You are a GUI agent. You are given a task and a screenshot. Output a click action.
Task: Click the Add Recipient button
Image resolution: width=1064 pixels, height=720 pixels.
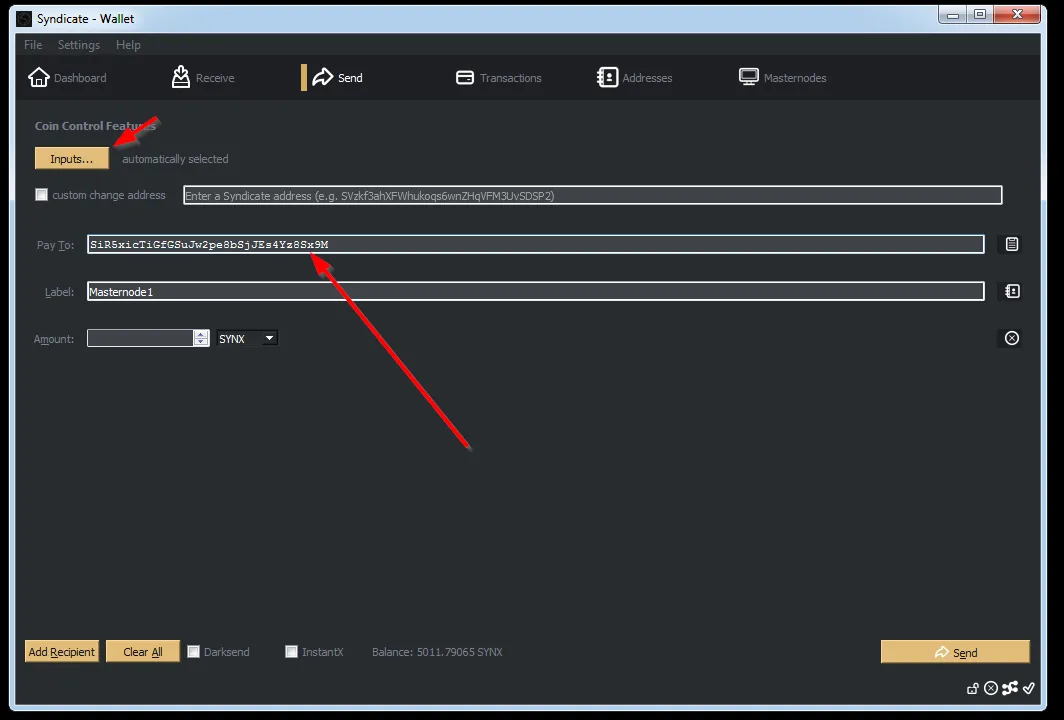(62, 651)
